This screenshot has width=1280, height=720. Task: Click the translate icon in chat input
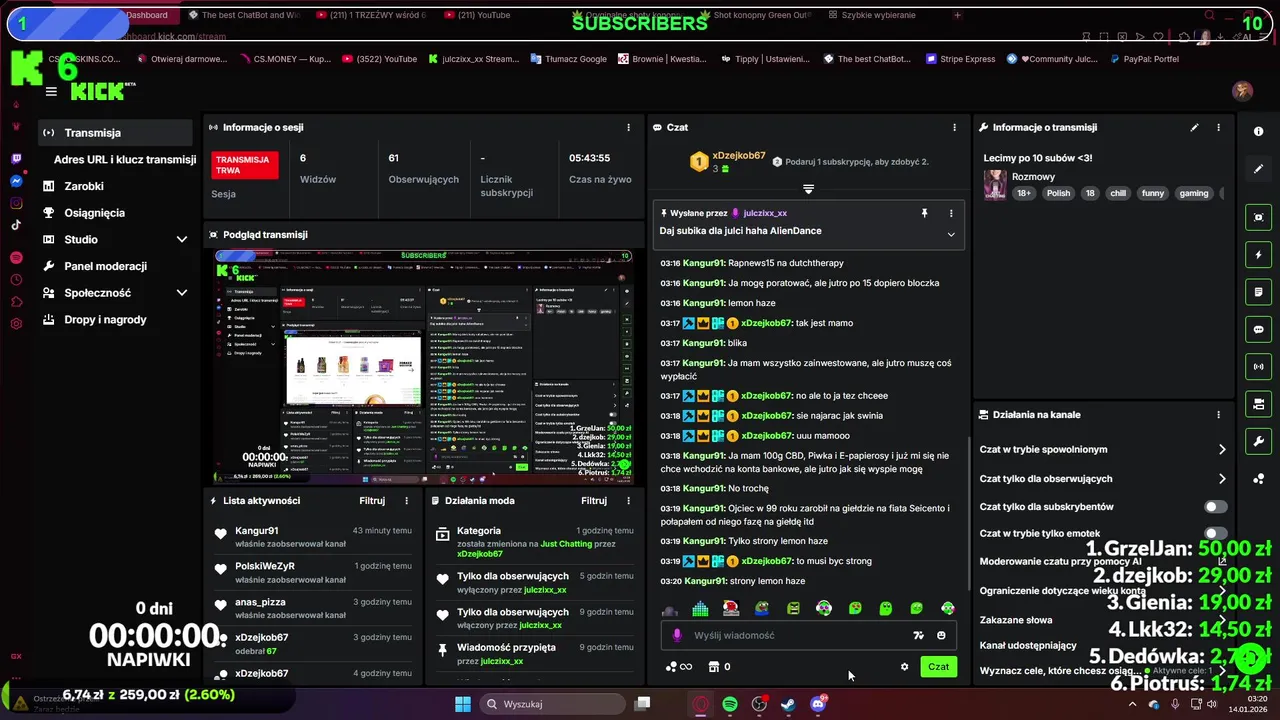point(918,635)
